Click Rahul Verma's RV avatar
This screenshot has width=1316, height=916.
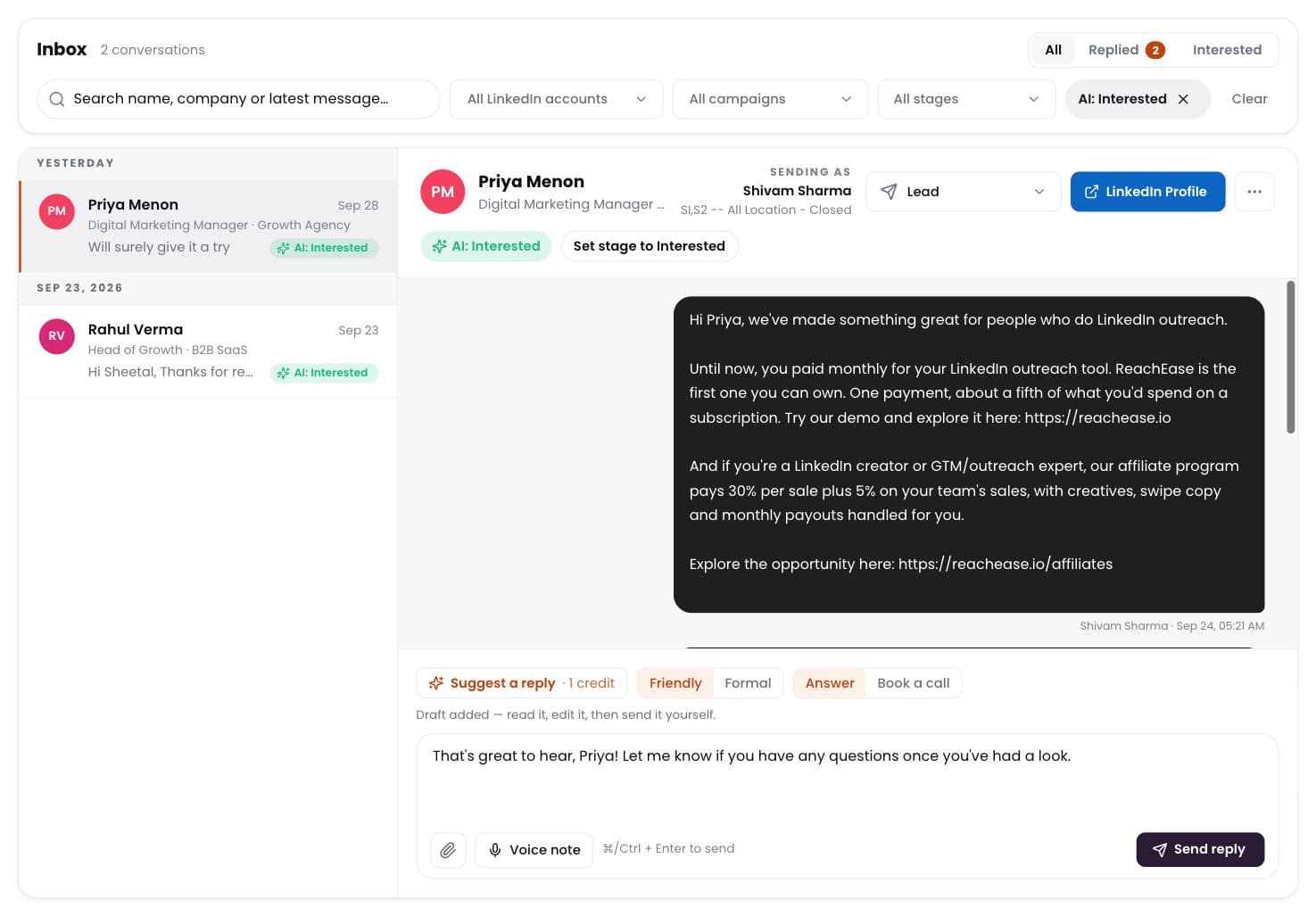56,336
